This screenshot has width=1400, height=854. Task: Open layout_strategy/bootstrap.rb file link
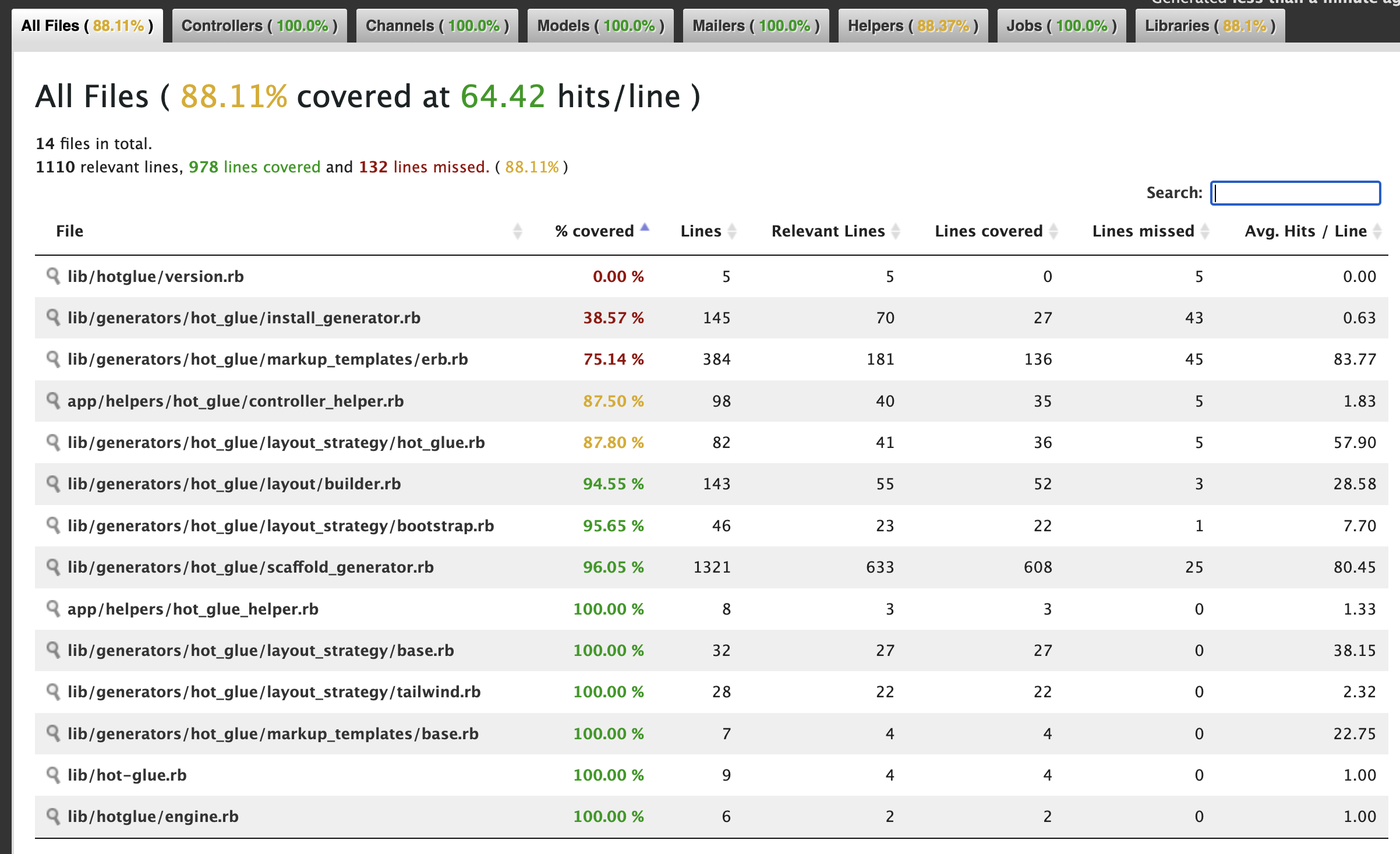coord(280,525)
